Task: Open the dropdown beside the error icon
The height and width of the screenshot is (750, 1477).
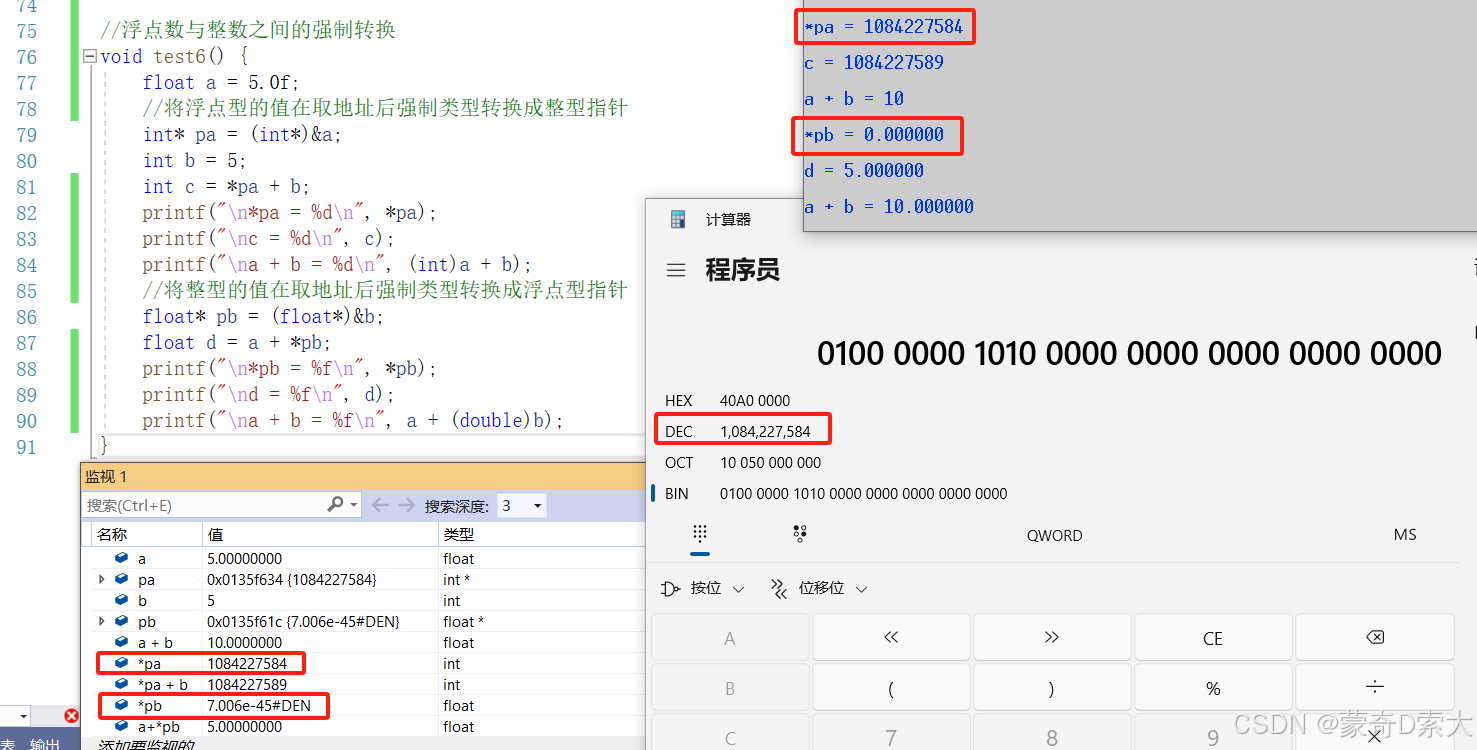Action: [22, 716]
